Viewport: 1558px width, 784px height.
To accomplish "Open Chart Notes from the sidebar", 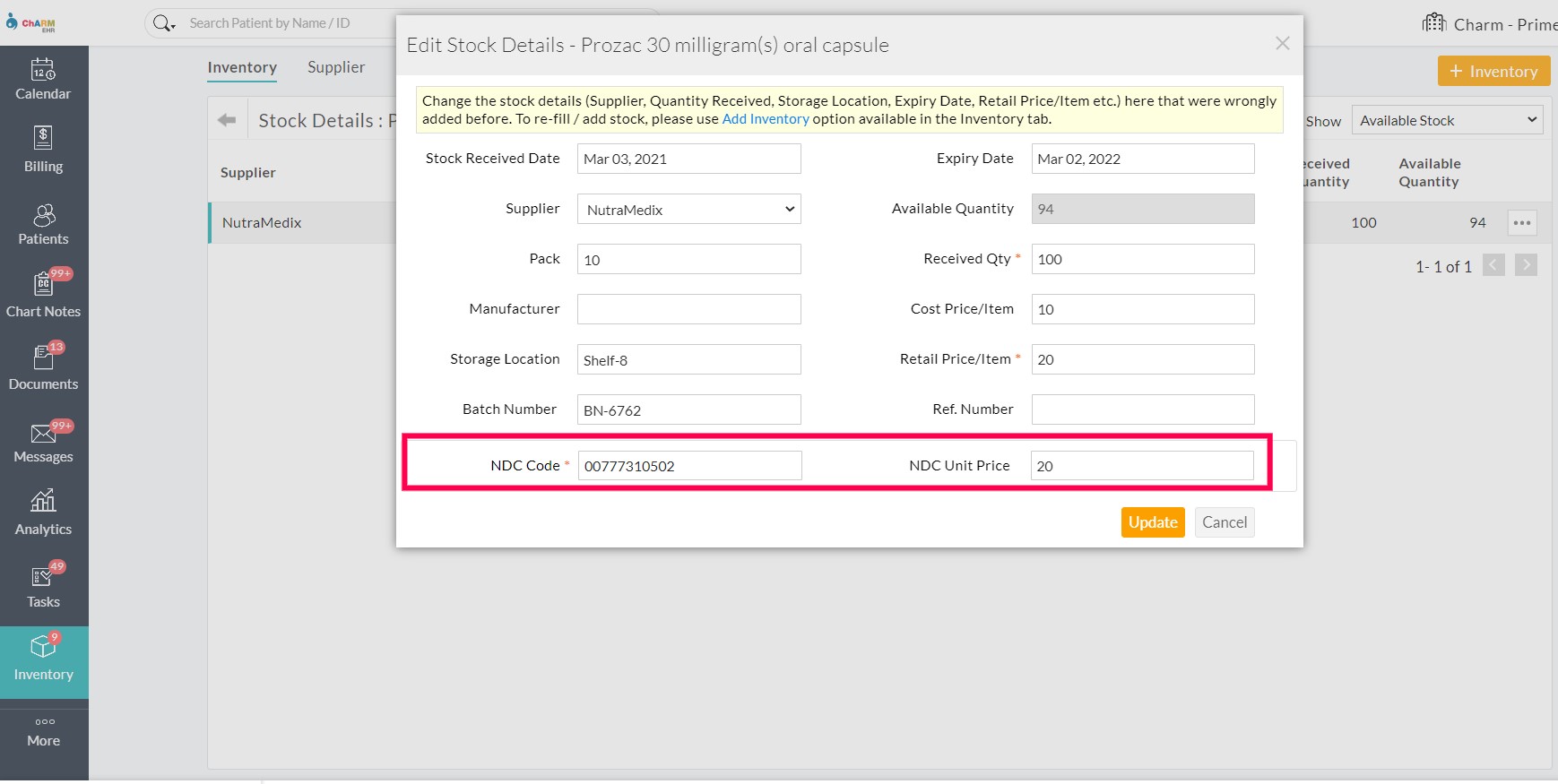I will click(x=43, y=285).
